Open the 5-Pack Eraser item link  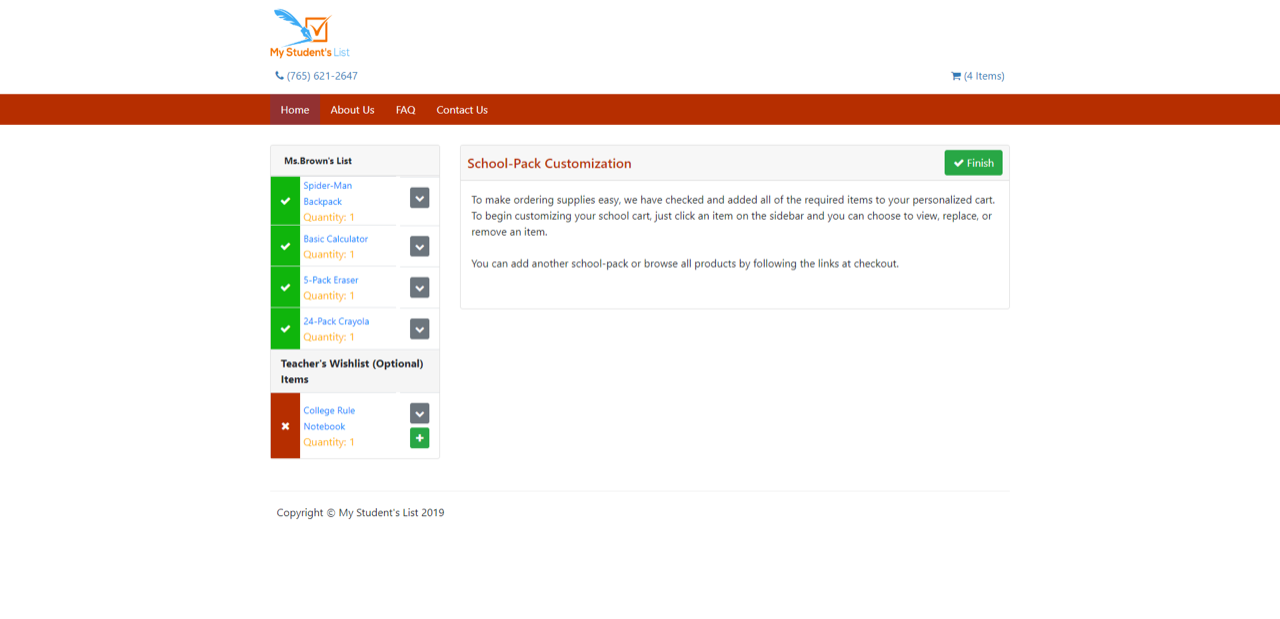tap(331, 280)
